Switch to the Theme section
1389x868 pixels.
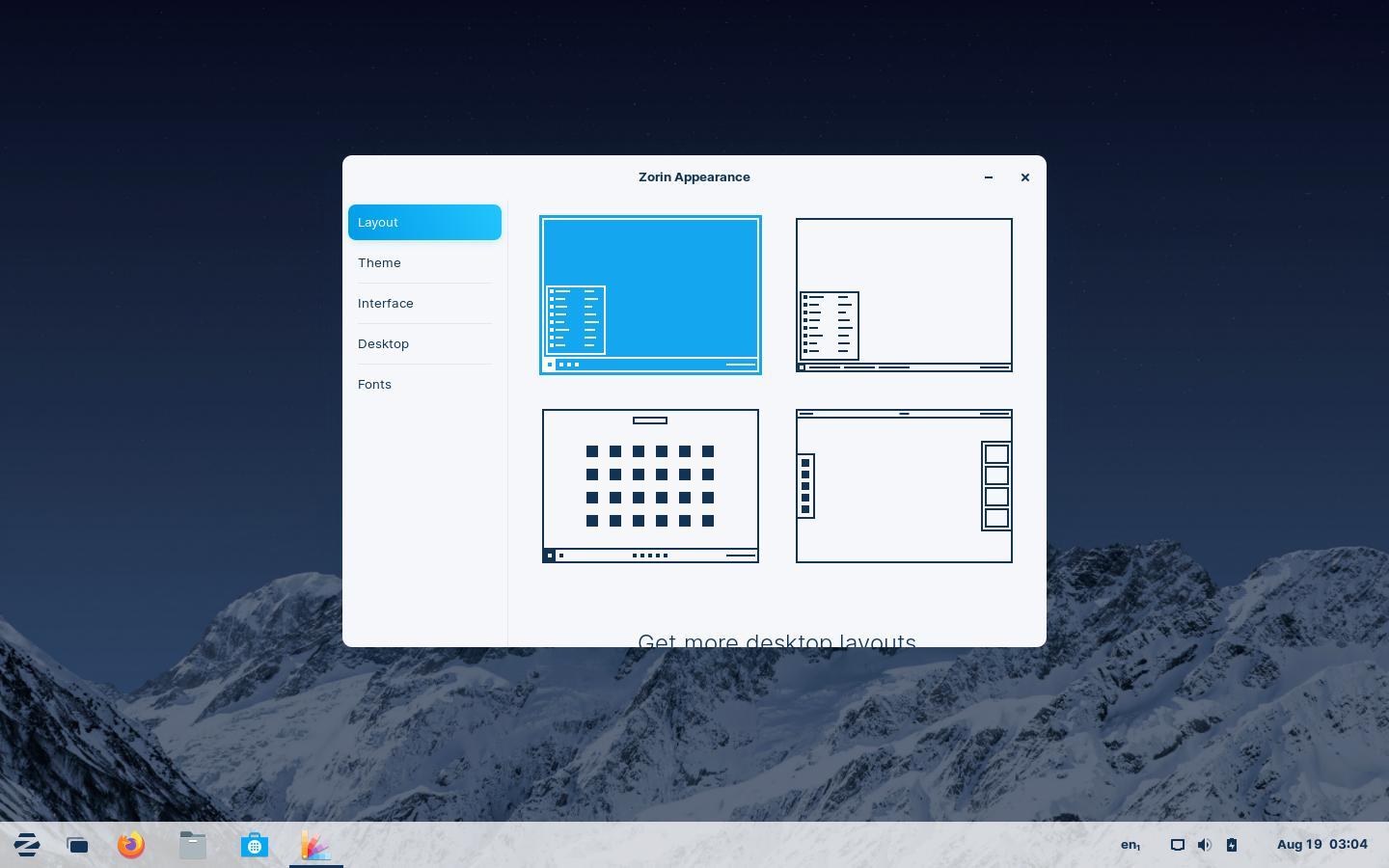click(379, 262)
